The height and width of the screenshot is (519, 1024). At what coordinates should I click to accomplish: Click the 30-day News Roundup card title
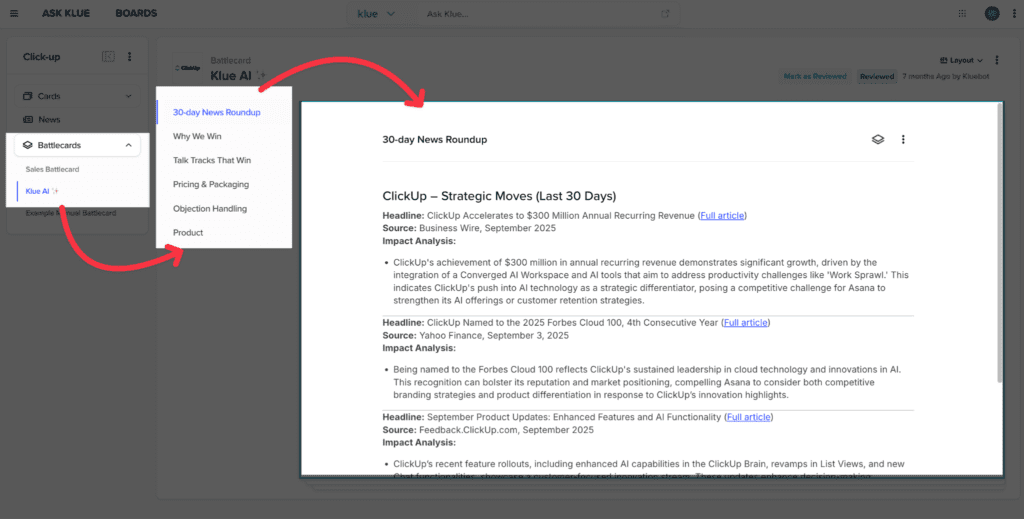(434, 139)
